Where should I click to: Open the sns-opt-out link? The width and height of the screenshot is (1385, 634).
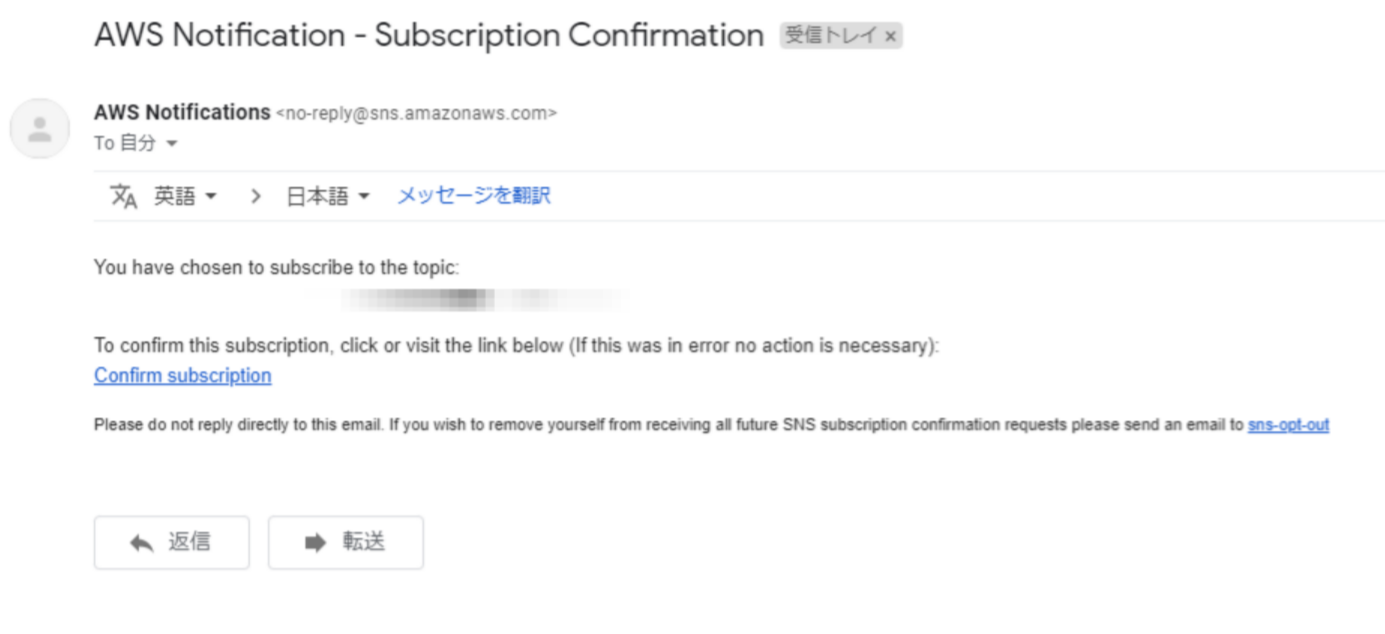click(x=1288, y=425)
